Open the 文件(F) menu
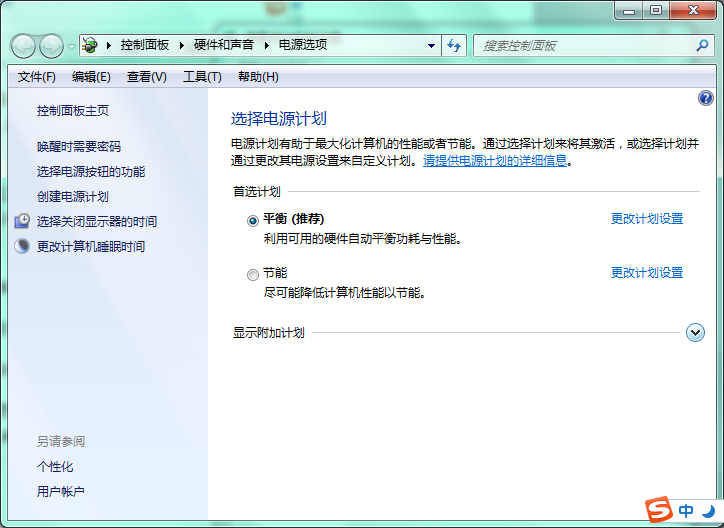Viewport: 724px width, 528px height. click(37, 77)
